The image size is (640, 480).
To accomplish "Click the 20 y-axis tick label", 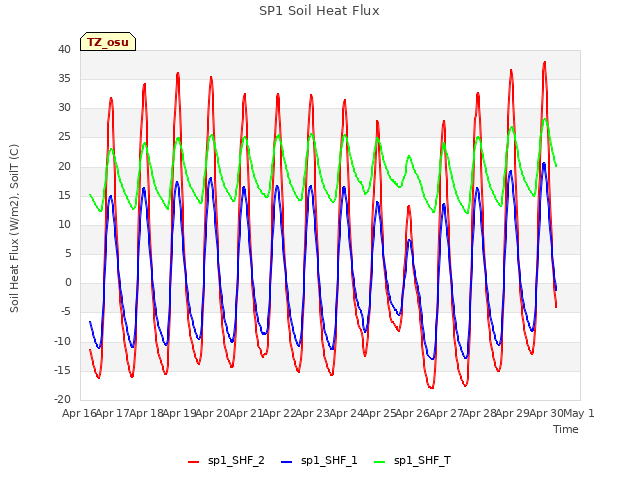I will (64, 166).
